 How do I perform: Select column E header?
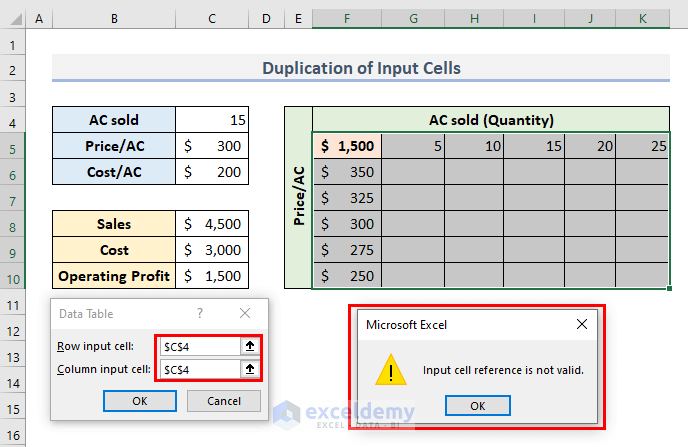coord(298,19)
